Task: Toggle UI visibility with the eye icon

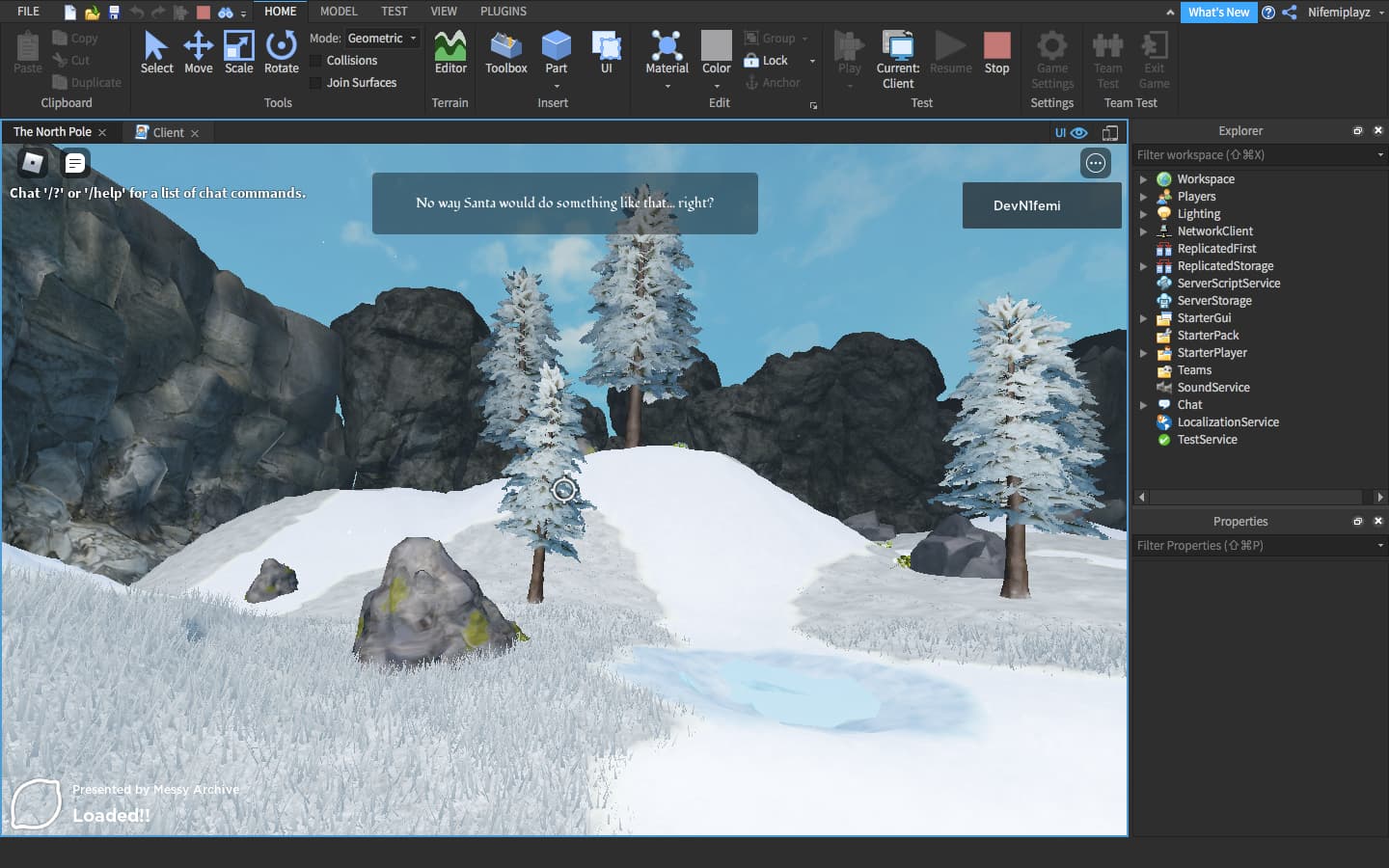Action: click(1078, 132)
